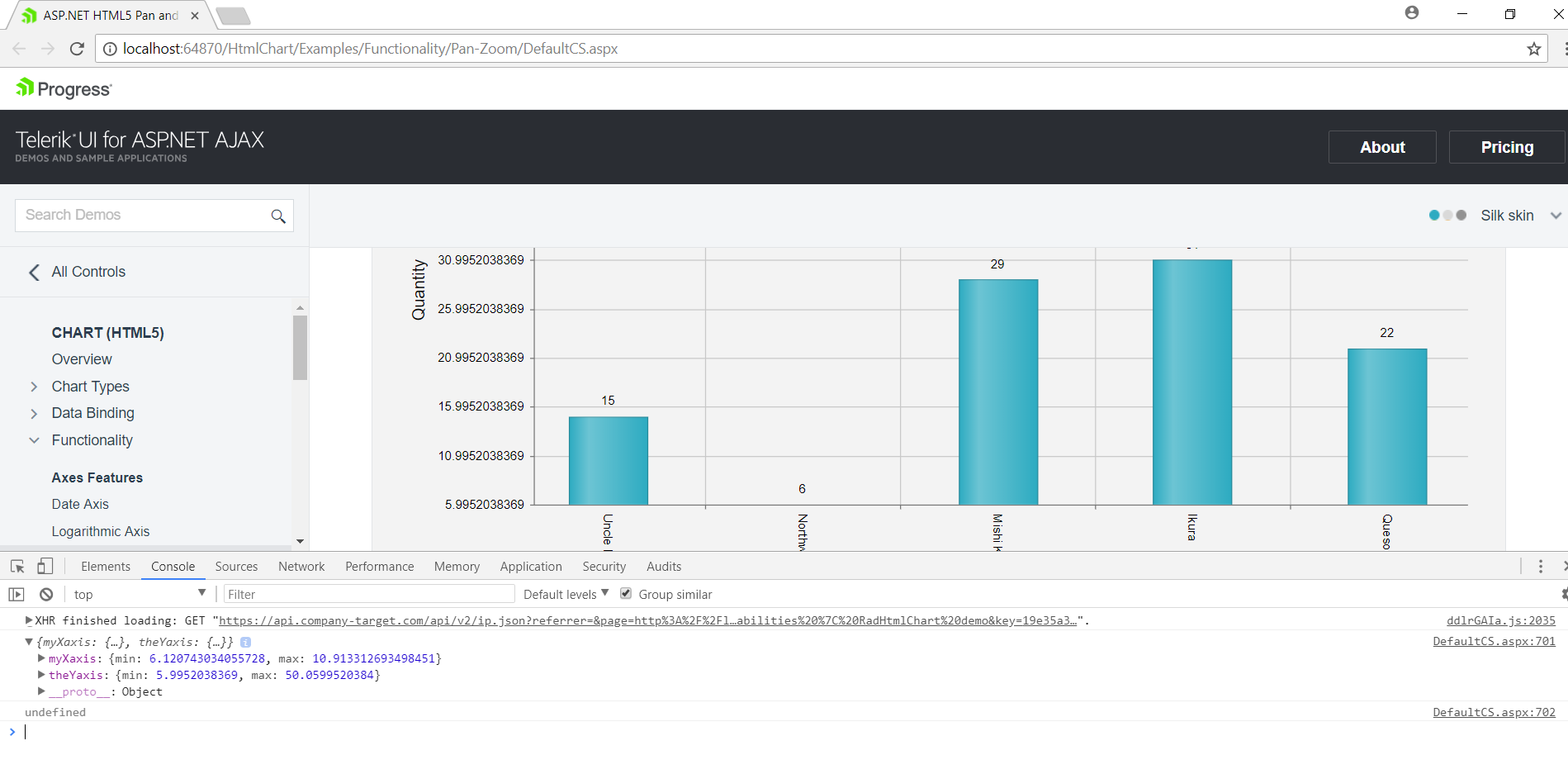Click the Pricing button

coord(1507,147)
